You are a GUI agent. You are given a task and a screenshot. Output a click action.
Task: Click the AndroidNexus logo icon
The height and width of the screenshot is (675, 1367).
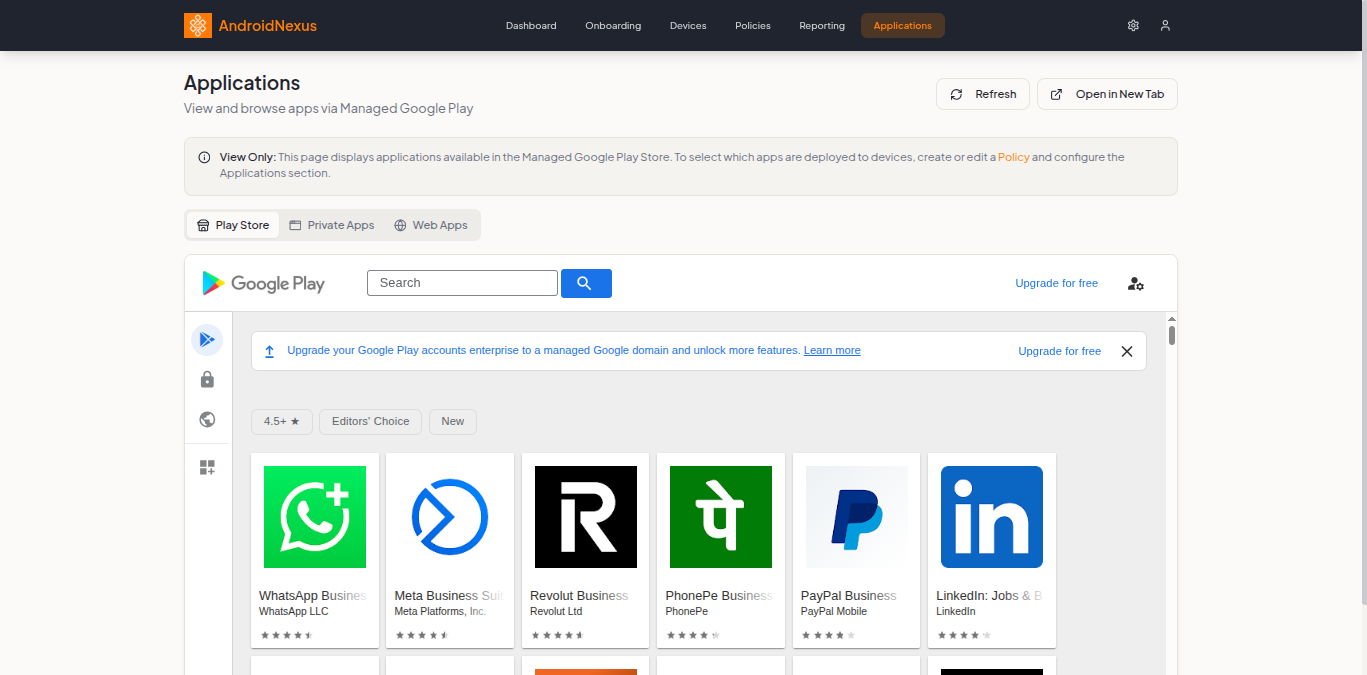pyautogui.click(x=198, y=25)
